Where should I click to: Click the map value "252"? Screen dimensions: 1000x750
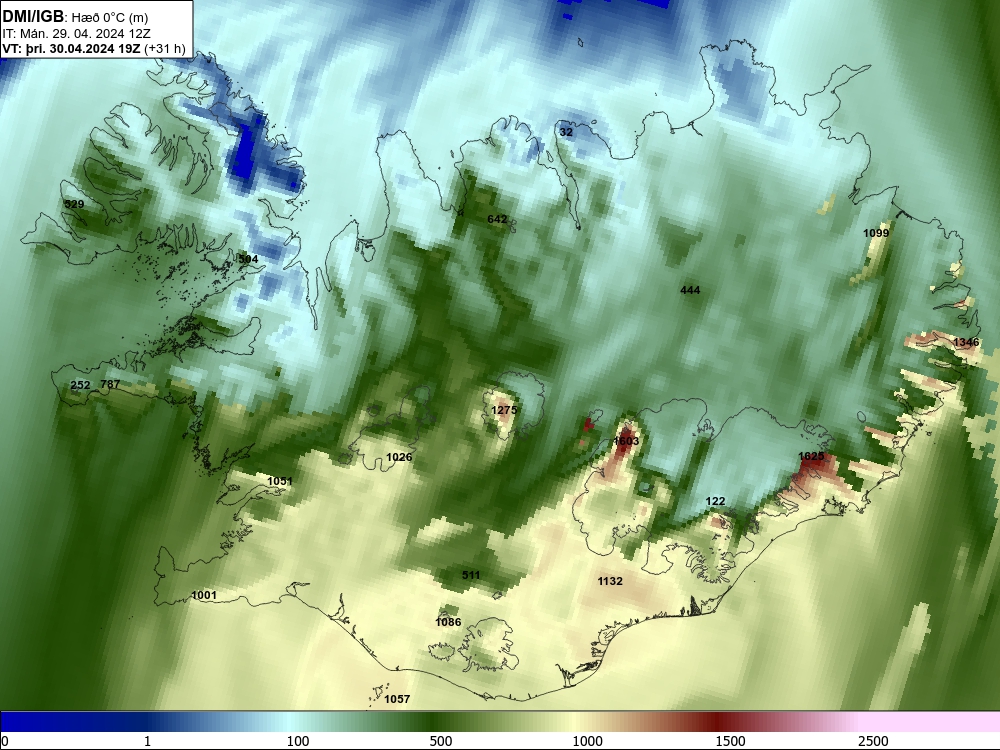(x=80, y=385)
